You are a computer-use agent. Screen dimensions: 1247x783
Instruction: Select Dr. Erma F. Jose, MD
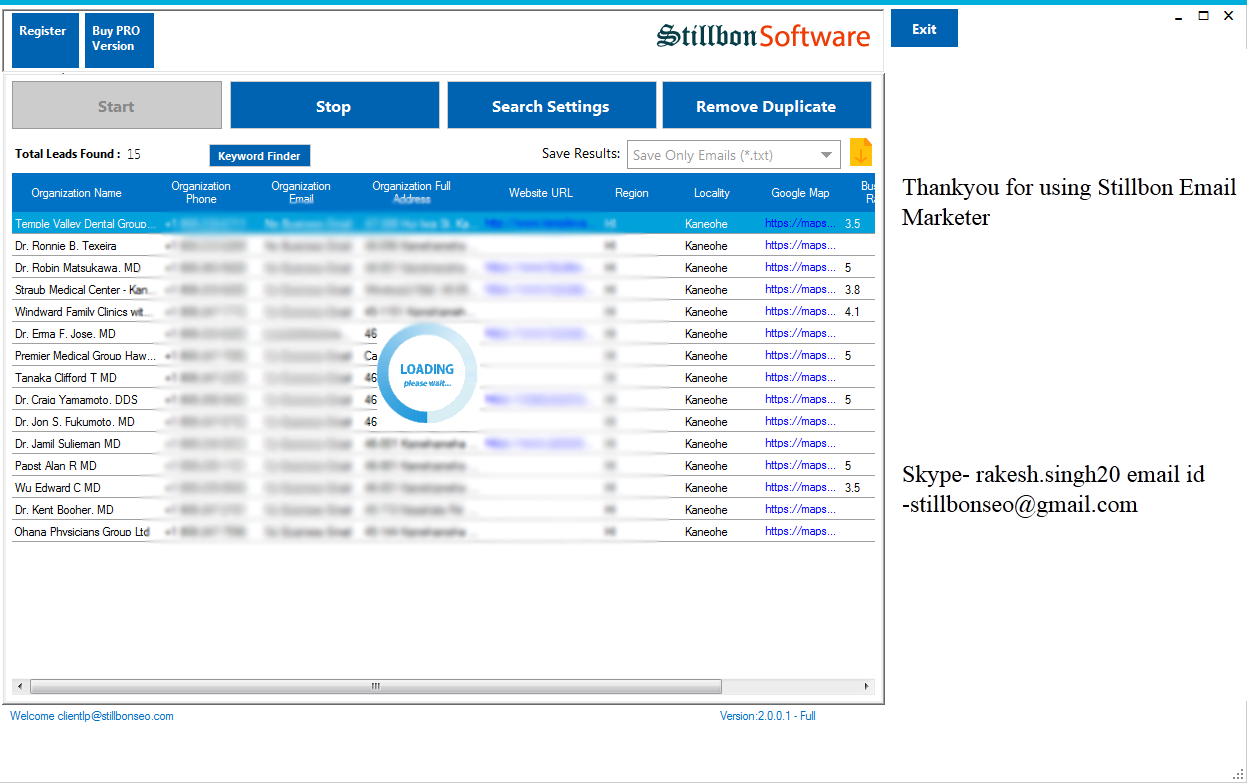click(x=443, y=334)
